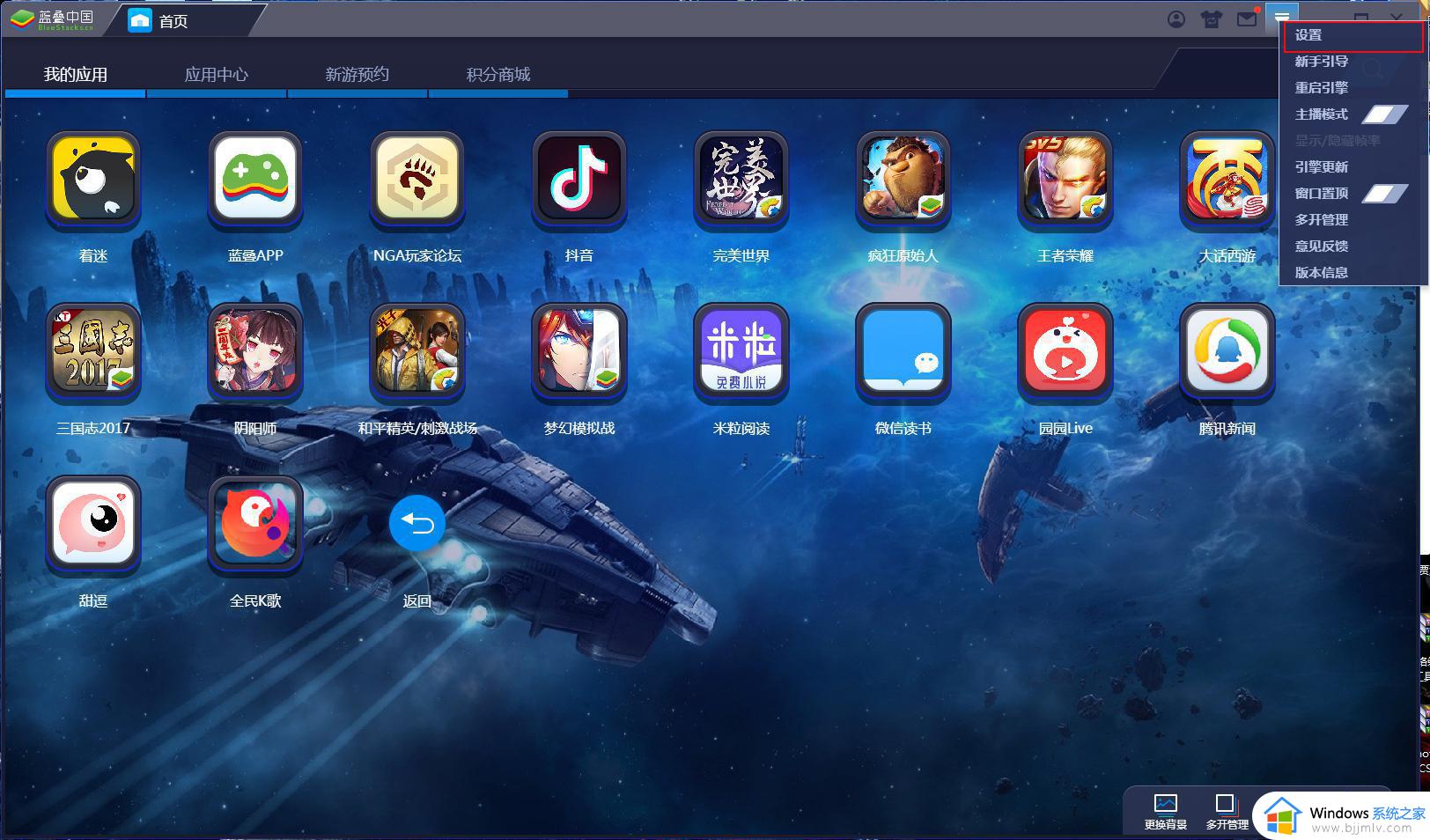This screenshot has width=1430, height=840.
Task: Launch the 米粒阅读 app
Action: click(x=741, y=351)
